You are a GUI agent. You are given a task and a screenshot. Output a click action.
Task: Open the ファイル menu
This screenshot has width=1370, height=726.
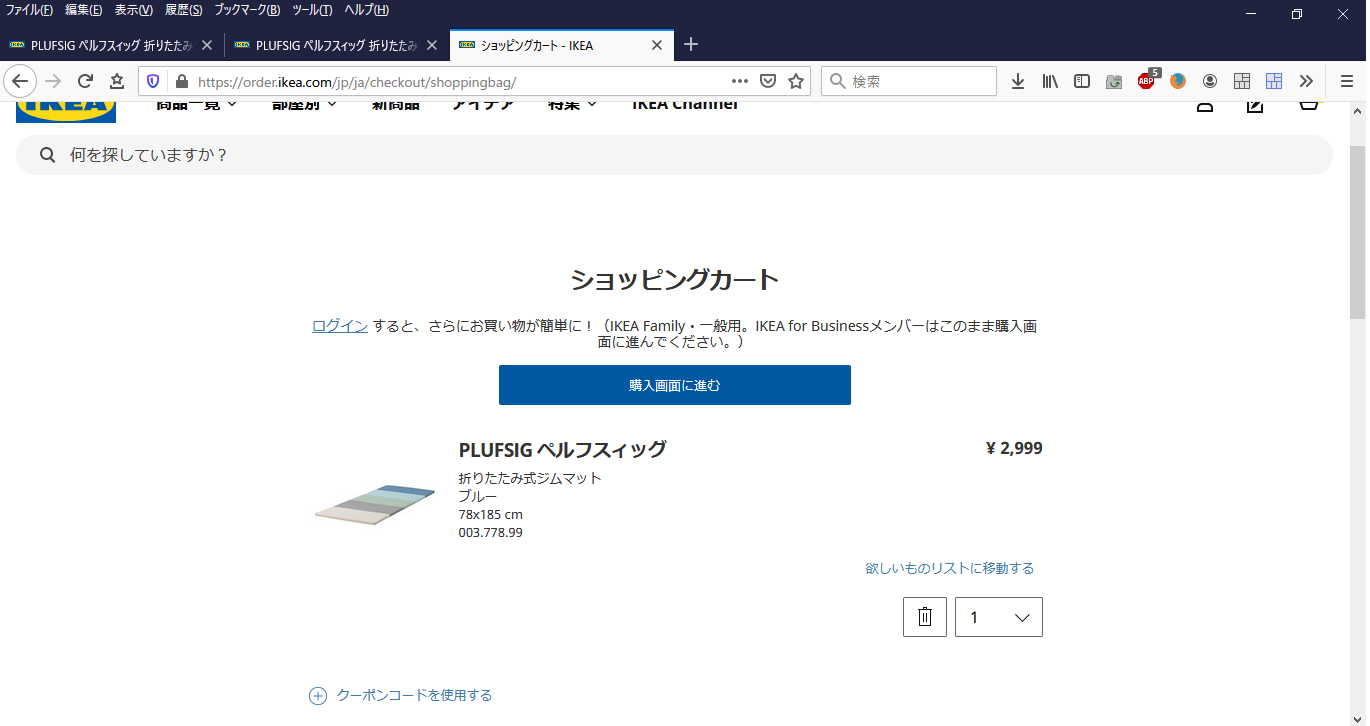(29, 10)
